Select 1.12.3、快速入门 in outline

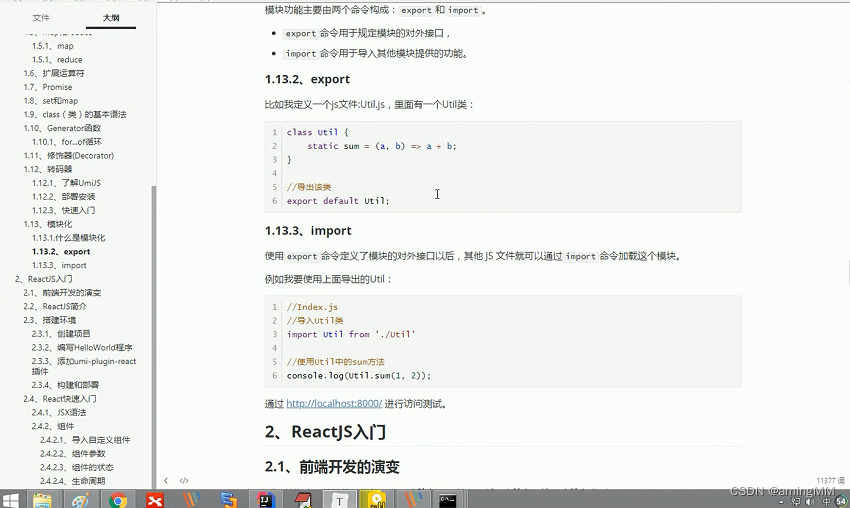[63, 210]
